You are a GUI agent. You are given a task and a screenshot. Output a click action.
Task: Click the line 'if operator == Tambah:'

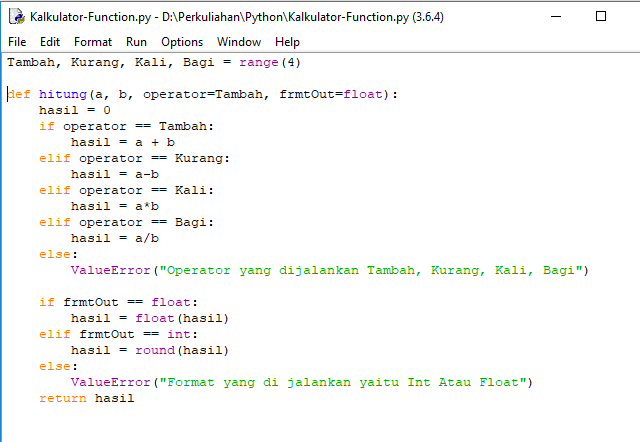click(x=127, y=126)
